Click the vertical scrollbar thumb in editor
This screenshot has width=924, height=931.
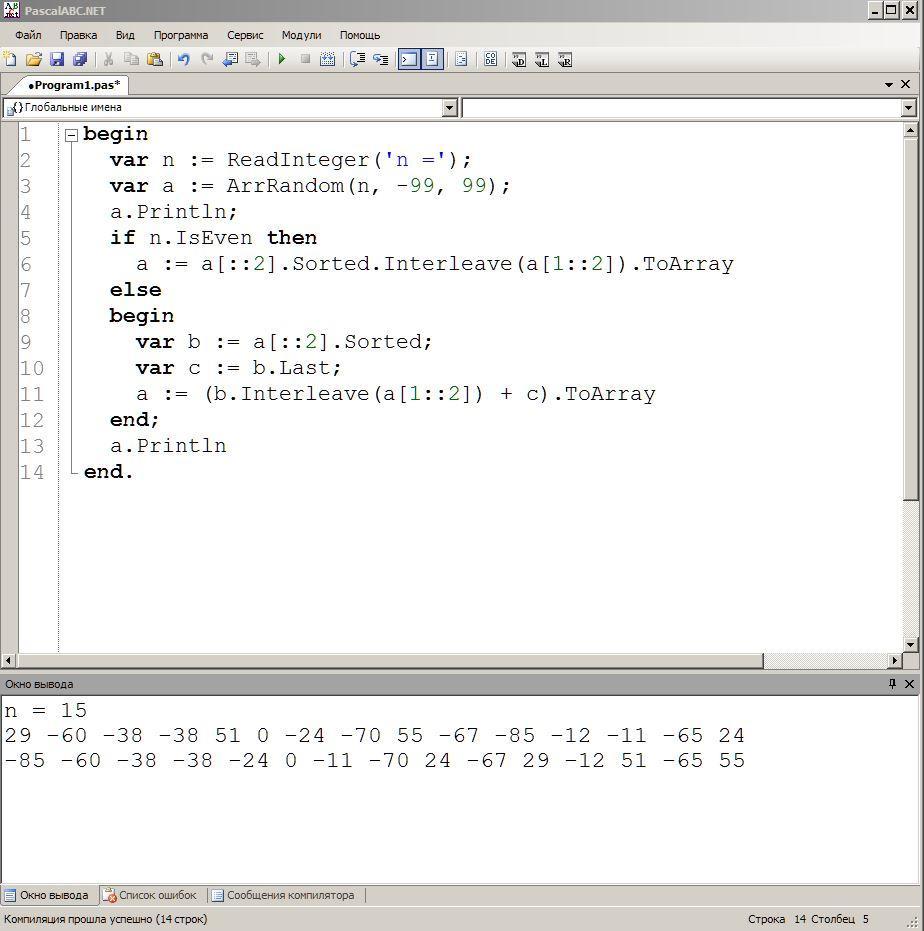tap(910, 318)
